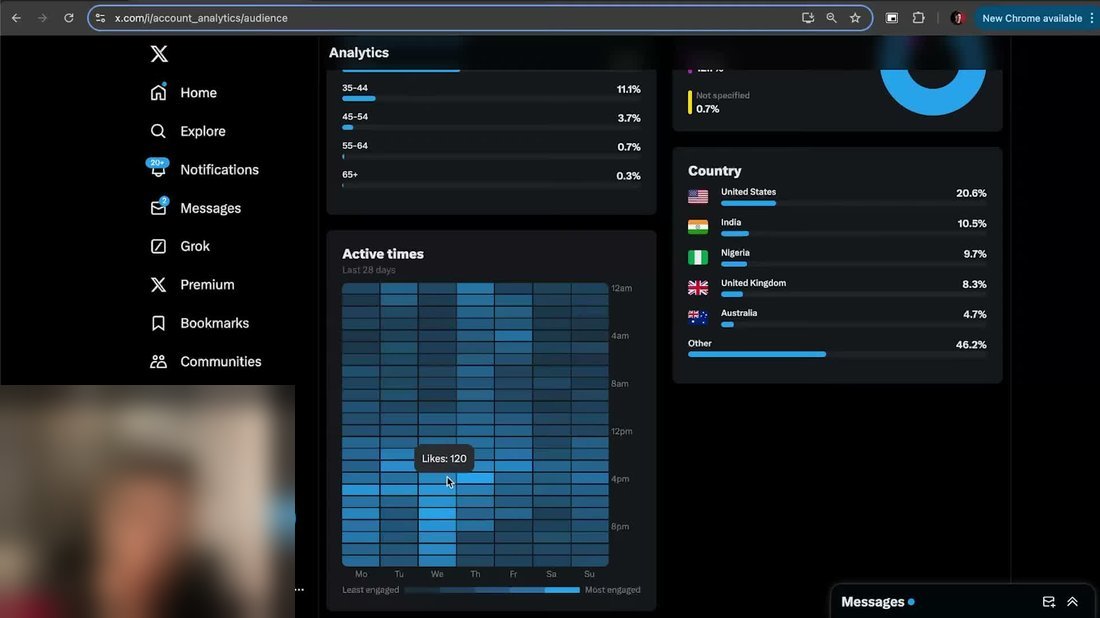Click the We column label in heatmap

coord(437,574)
